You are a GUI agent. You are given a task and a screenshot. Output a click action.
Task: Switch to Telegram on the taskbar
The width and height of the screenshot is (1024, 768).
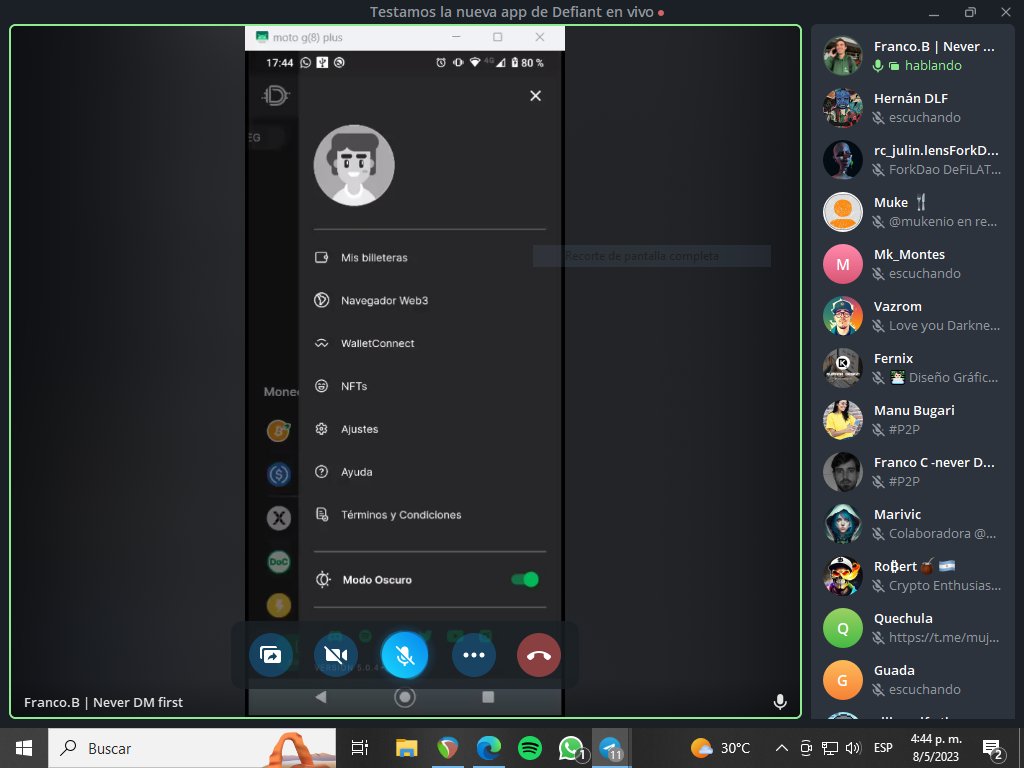pyautogui.click(x=611, y=748)
